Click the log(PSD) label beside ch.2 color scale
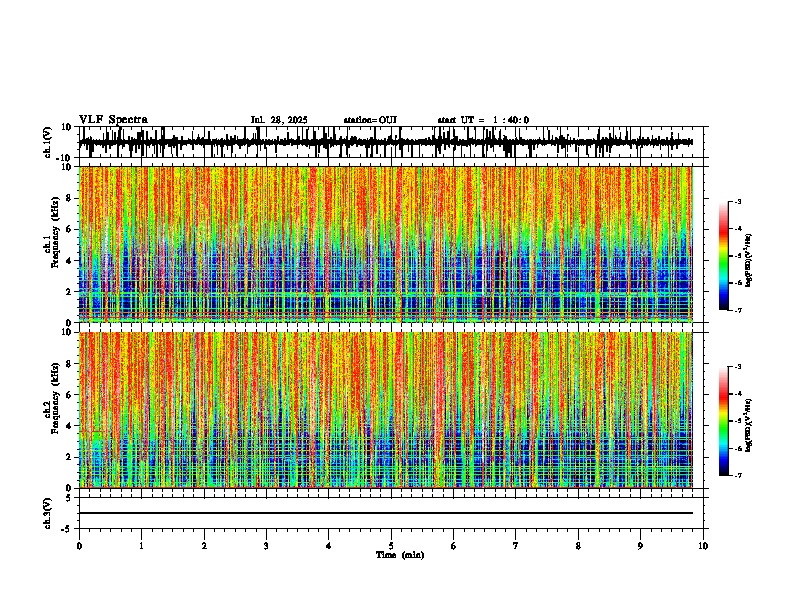This screenshot has width=792, height=612. pyautogui.click(x=749, y=425)
